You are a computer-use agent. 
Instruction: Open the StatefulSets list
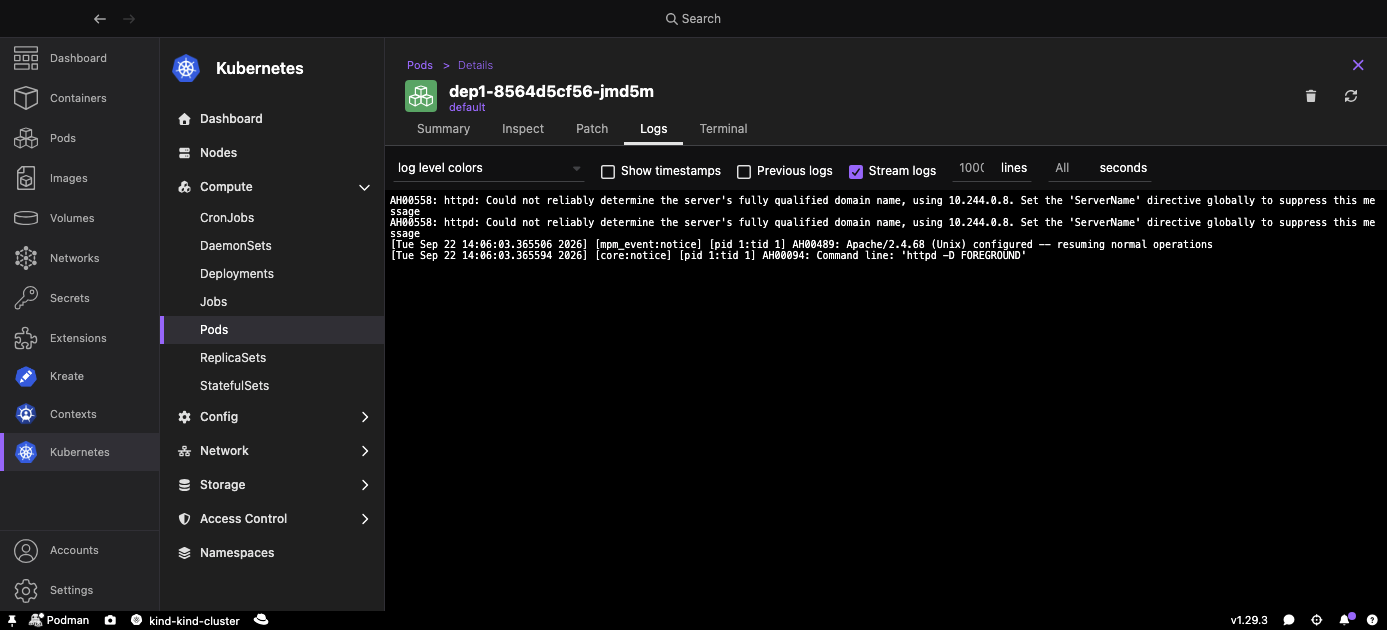coord(272,386)
